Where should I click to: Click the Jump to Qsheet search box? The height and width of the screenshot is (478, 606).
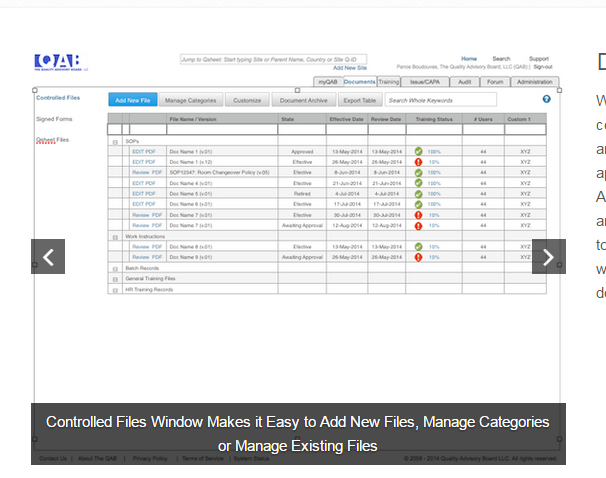coord(273,59)
